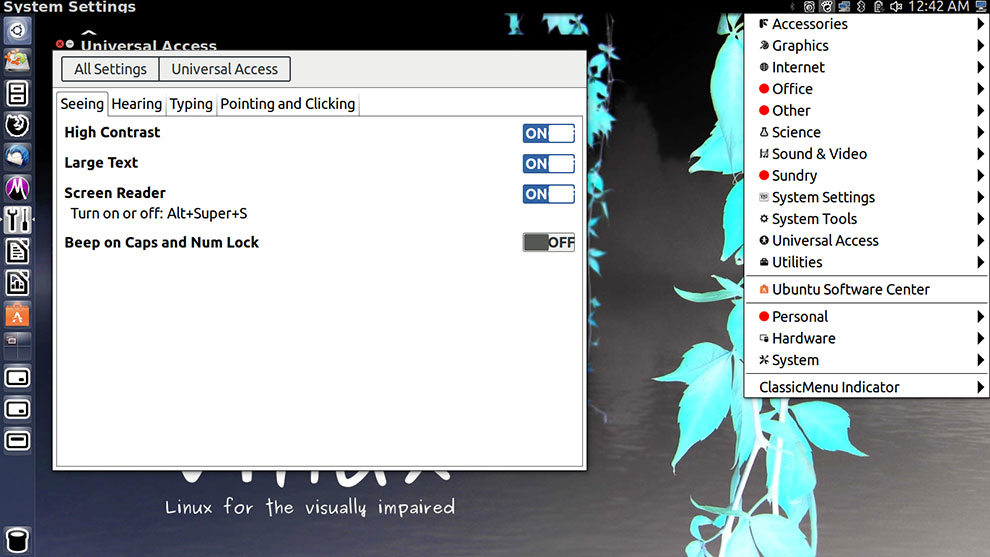Viewport: 990px width, 557px height.
Task: Open Universal Access entry in the menu
Action: point(867,241)
